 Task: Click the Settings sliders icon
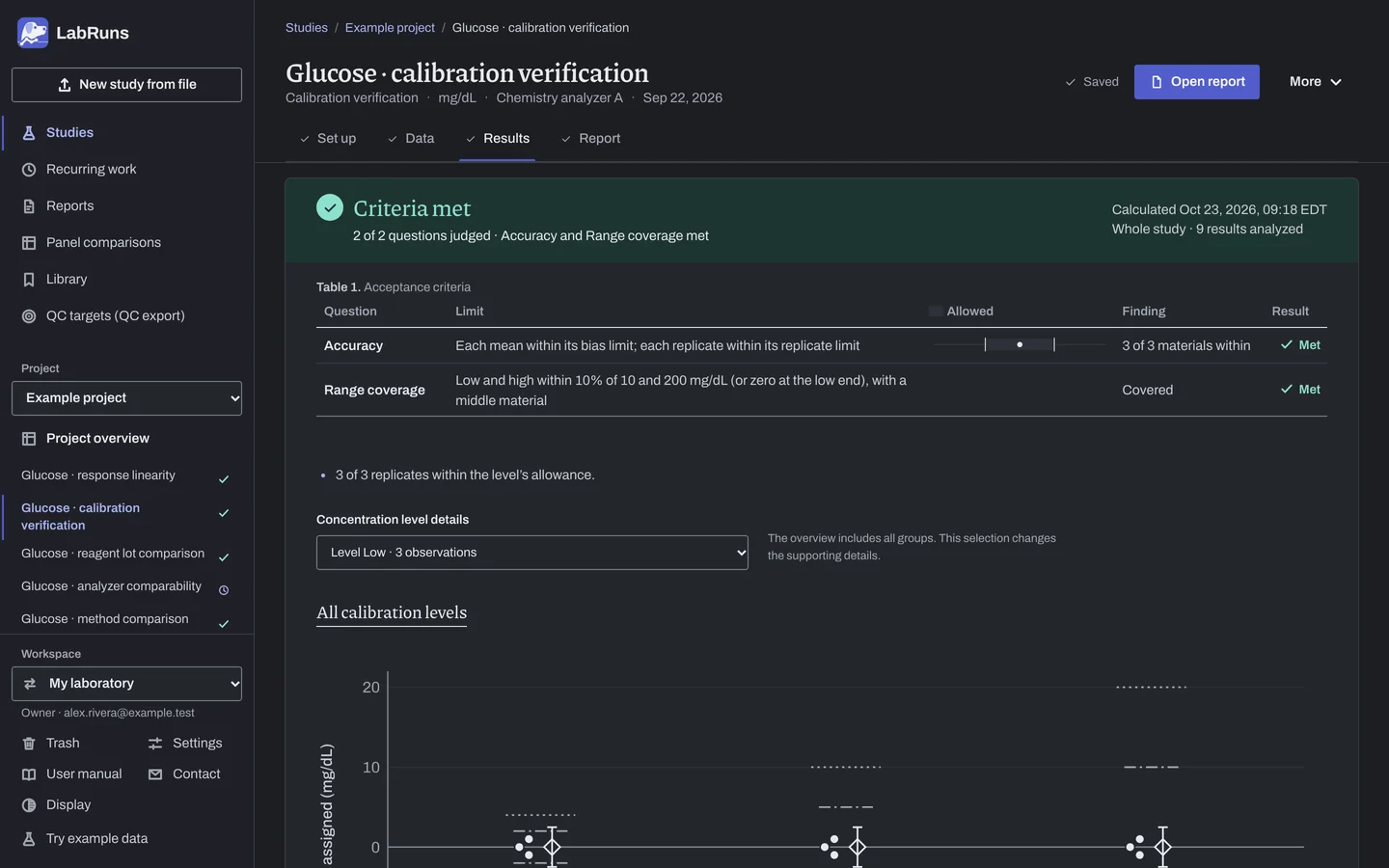point(155,744)
